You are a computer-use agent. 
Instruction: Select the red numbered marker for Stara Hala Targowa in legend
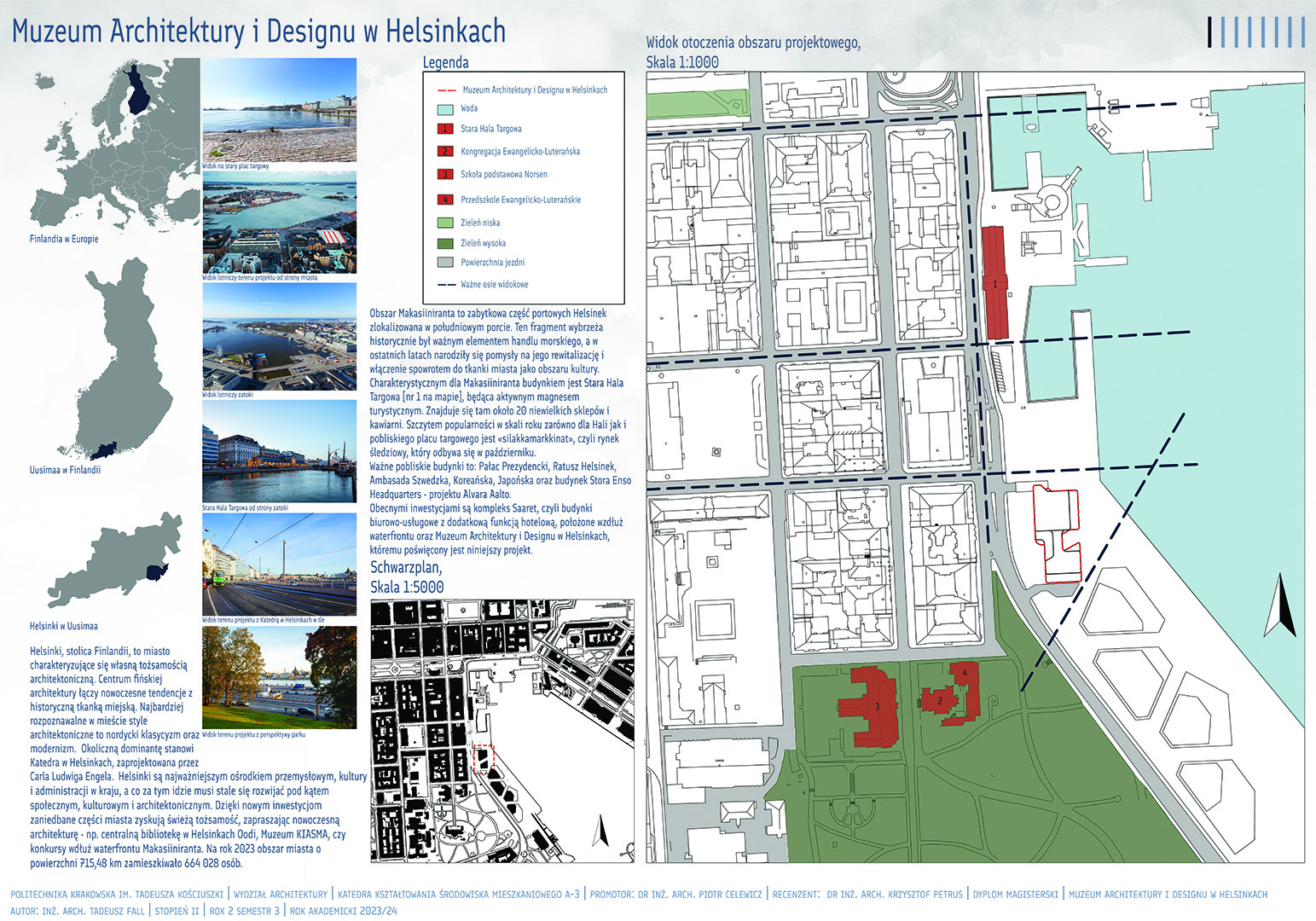[444, 129]
